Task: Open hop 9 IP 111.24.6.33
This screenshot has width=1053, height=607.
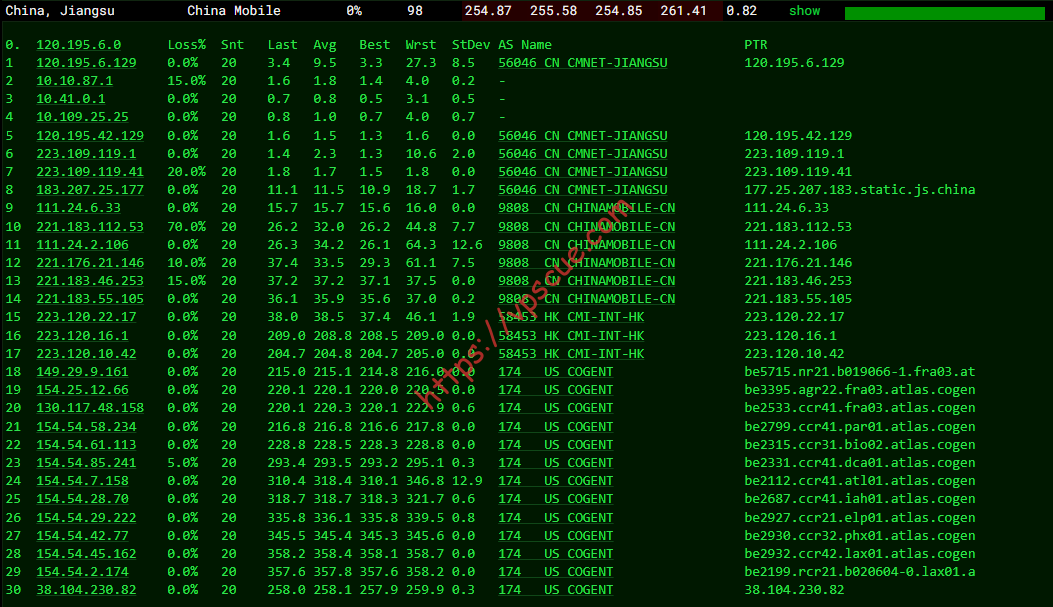Action: 79,208
